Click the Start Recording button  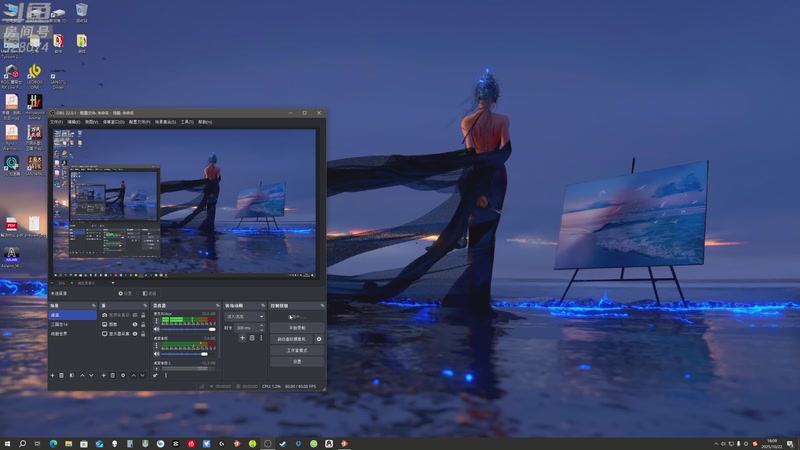click(x=297, y=328)
